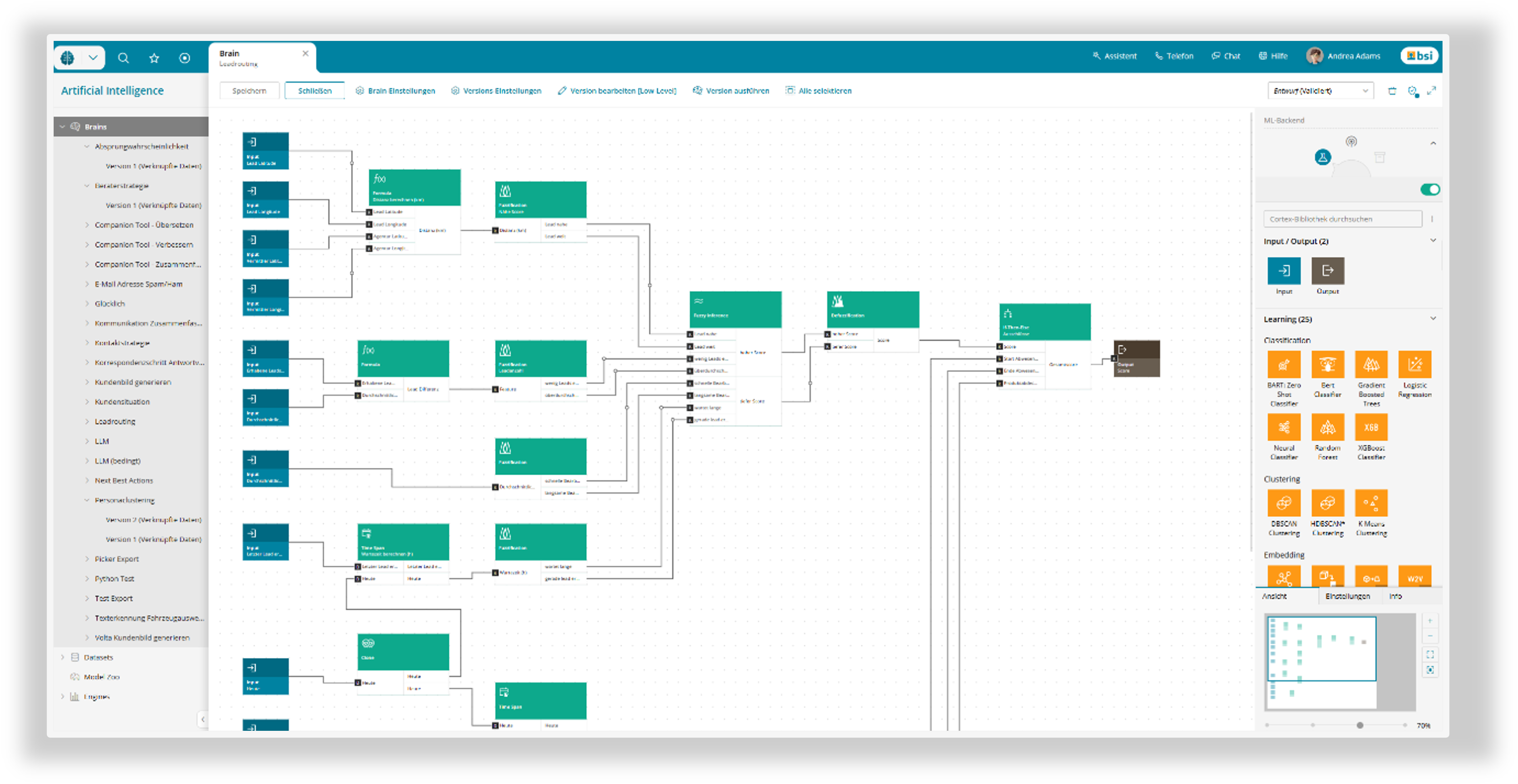Expand the Leadrouting tree node

pyautogui.click(x=87, y=422)
